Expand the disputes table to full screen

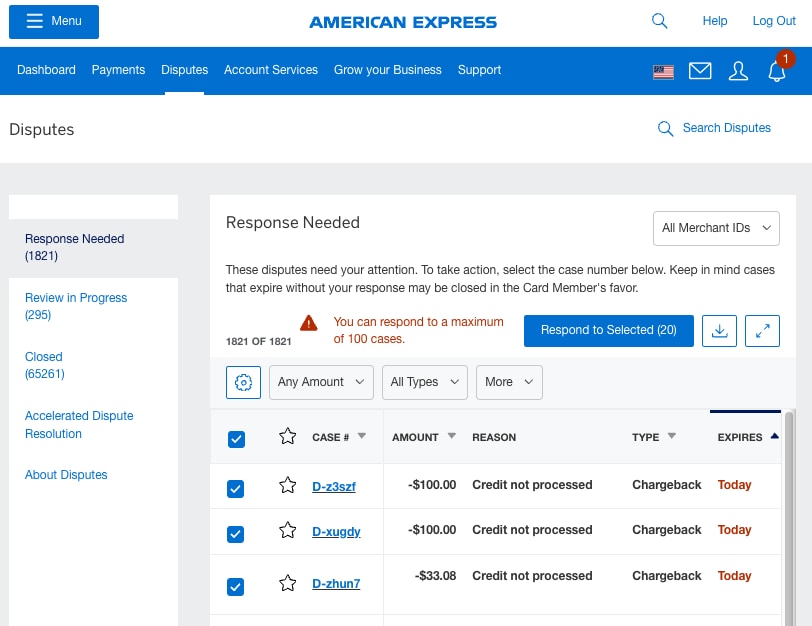762,331
